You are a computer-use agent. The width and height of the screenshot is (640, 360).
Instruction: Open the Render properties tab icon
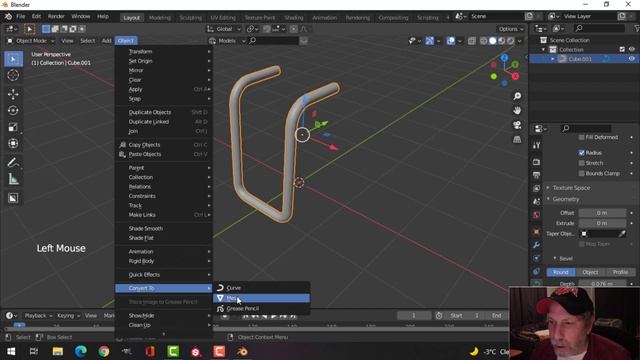click(536, 162)
